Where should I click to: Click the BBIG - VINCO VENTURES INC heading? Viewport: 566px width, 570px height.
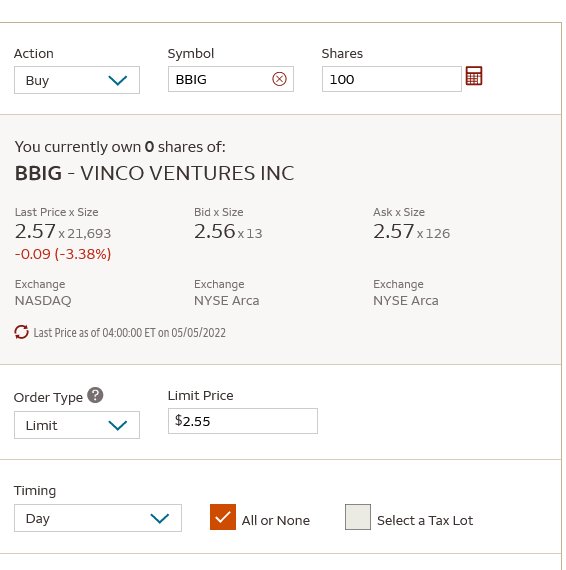[x=154, y=173]
